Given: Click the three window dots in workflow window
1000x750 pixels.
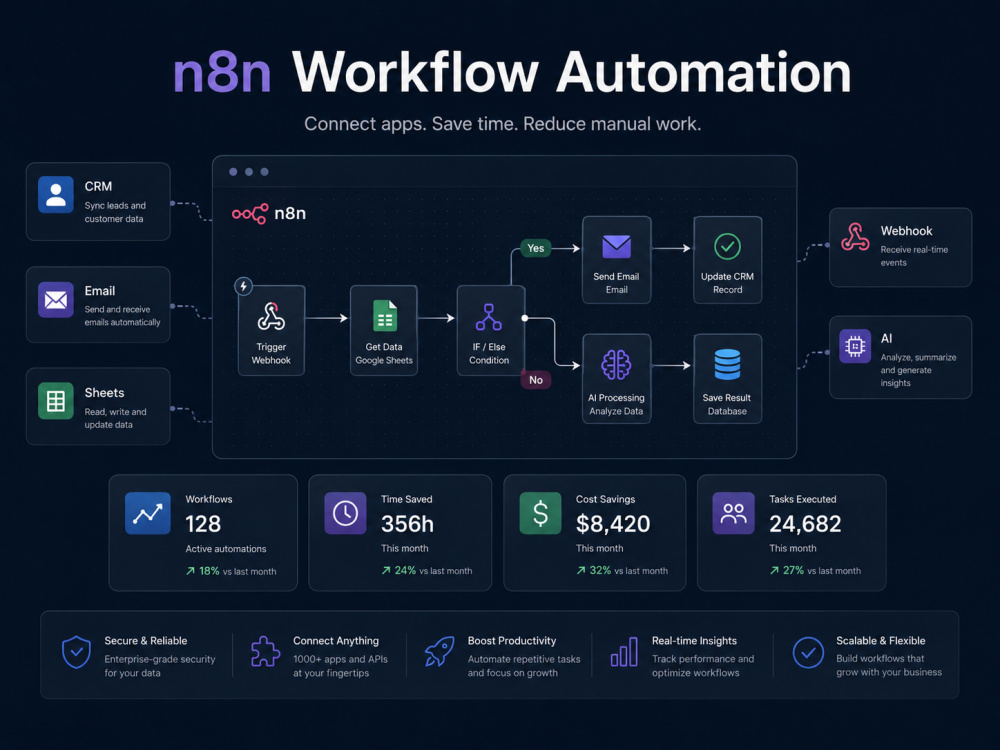Looking at the screenshot, I should coord(249,172).
